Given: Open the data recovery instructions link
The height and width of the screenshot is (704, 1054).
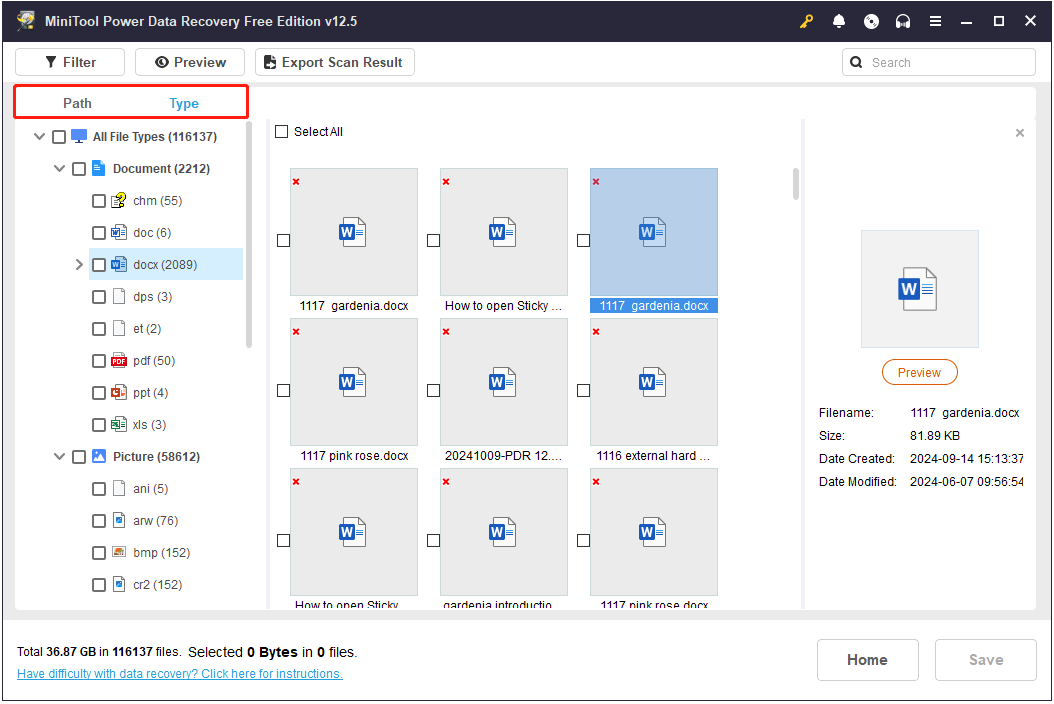Looking at the screenshot, I should point(179,673).
